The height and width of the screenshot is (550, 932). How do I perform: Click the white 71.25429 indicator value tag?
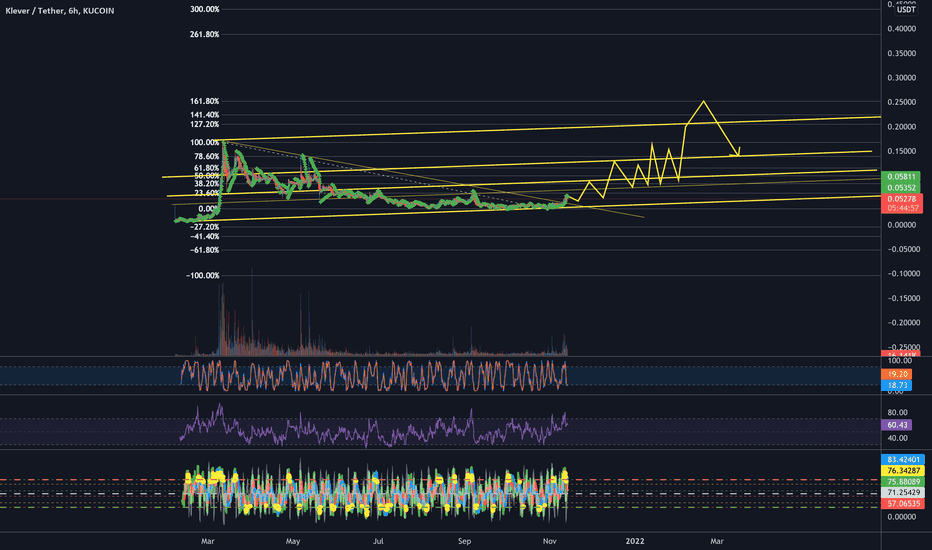click(903, 492)
